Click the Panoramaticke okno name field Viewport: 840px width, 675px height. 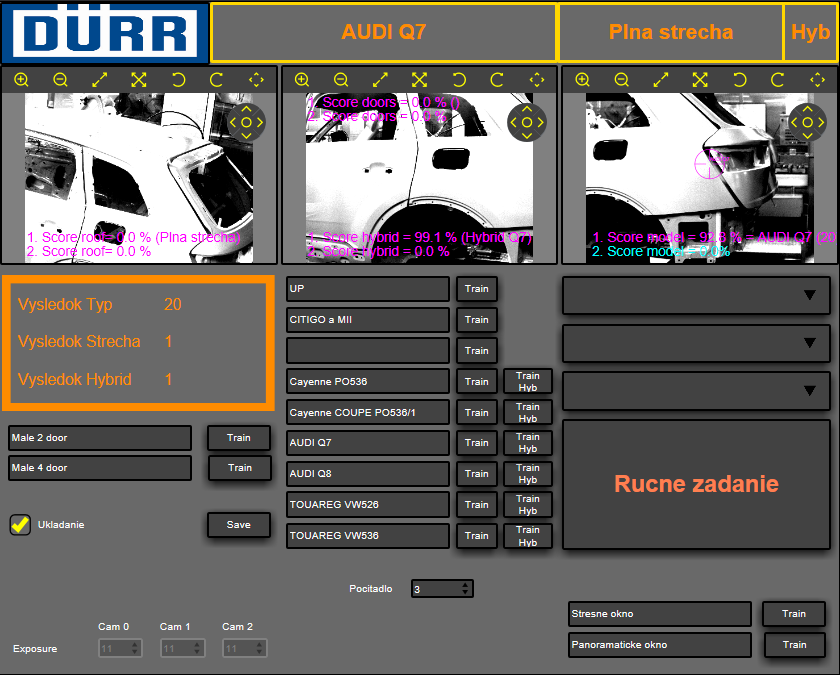pyautogui.click(x=660, y=645)
